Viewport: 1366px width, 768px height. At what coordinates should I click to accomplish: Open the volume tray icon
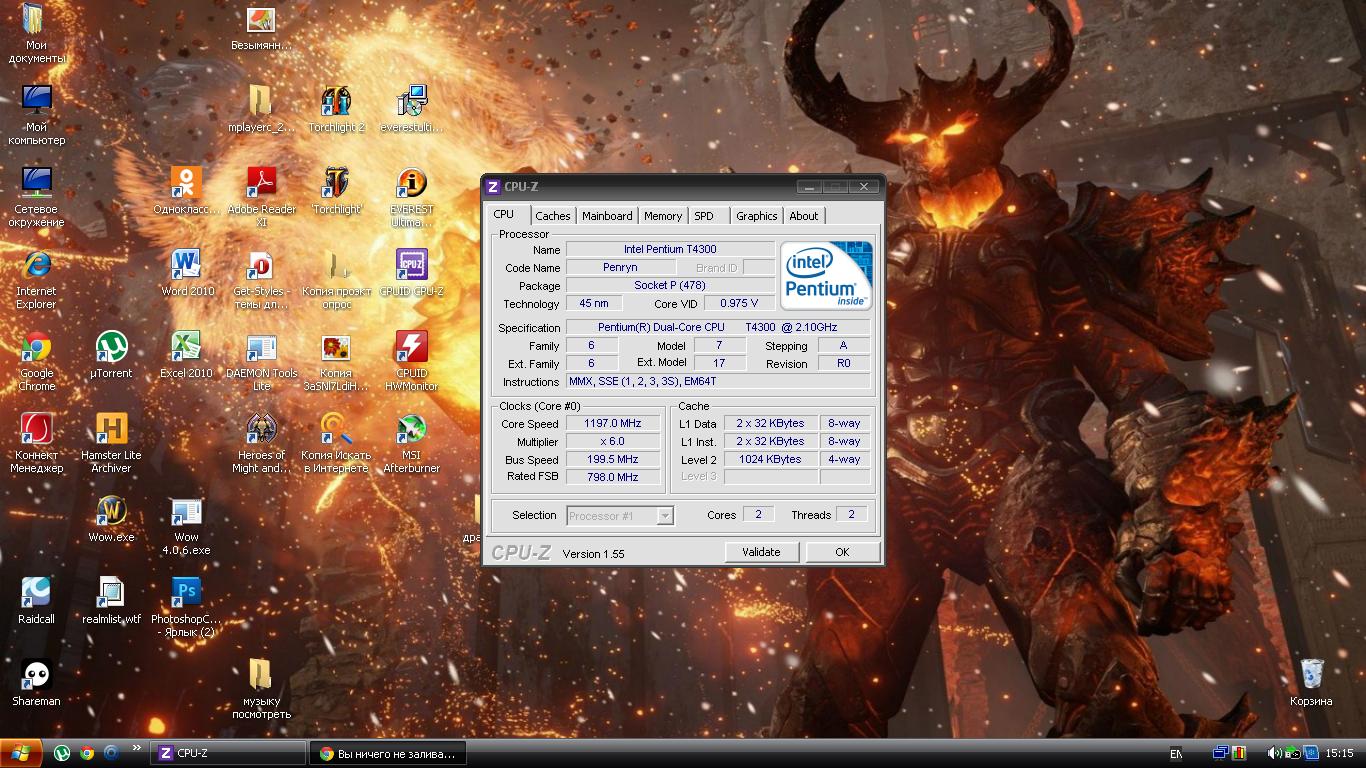(1274, 753)
